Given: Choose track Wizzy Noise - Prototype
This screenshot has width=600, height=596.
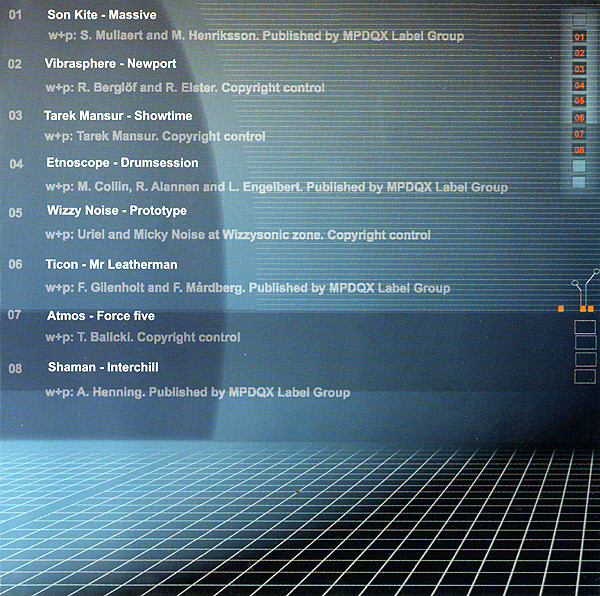Looking at the screenshot, I should [x=116, y=211].
